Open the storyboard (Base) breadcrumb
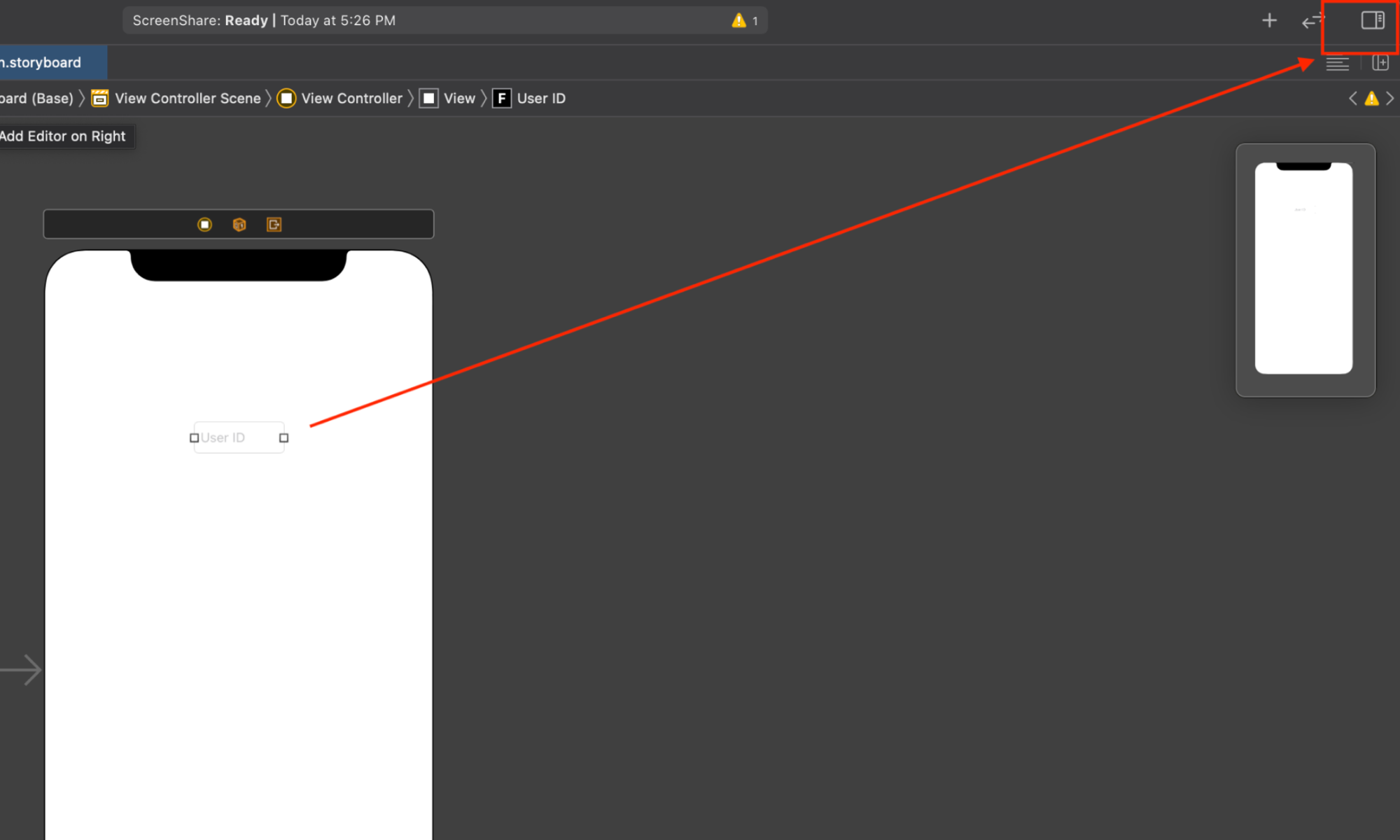Screen dimensions: 1400x840 point(36,99)
